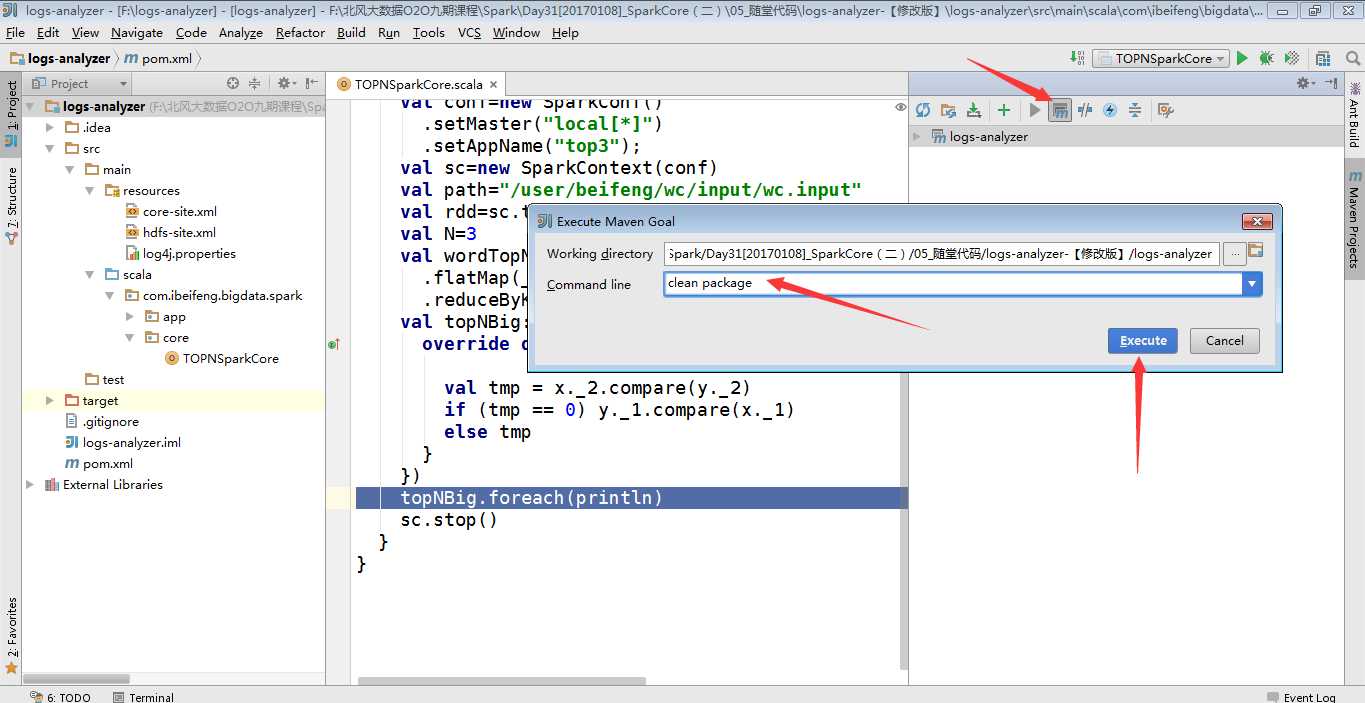
Task: Click Search Everywhere magnifier icon
Action: 1352,58
